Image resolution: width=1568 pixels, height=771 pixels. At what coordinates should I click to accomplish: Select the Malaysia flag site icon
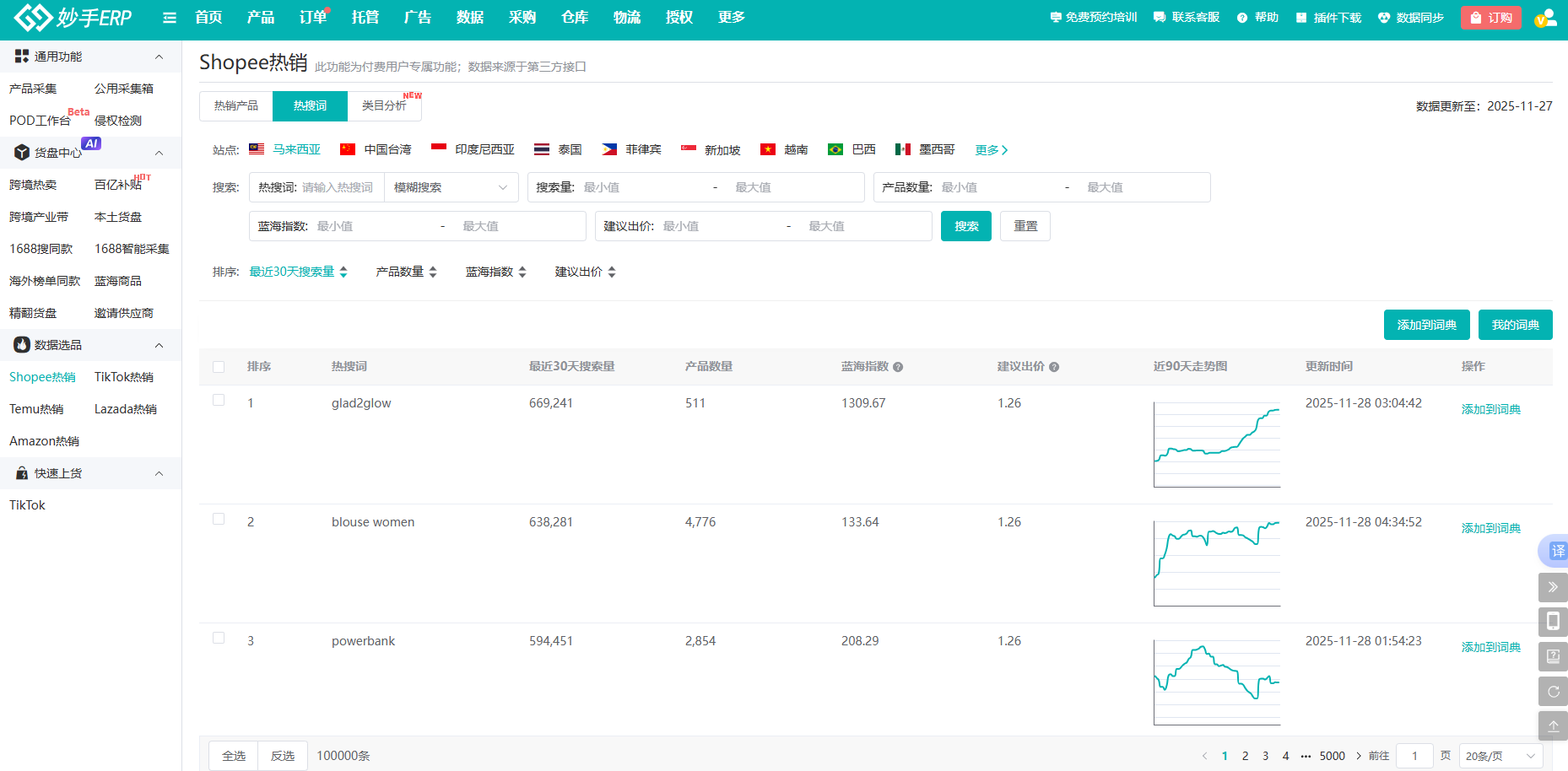click(x=257, y=149)
